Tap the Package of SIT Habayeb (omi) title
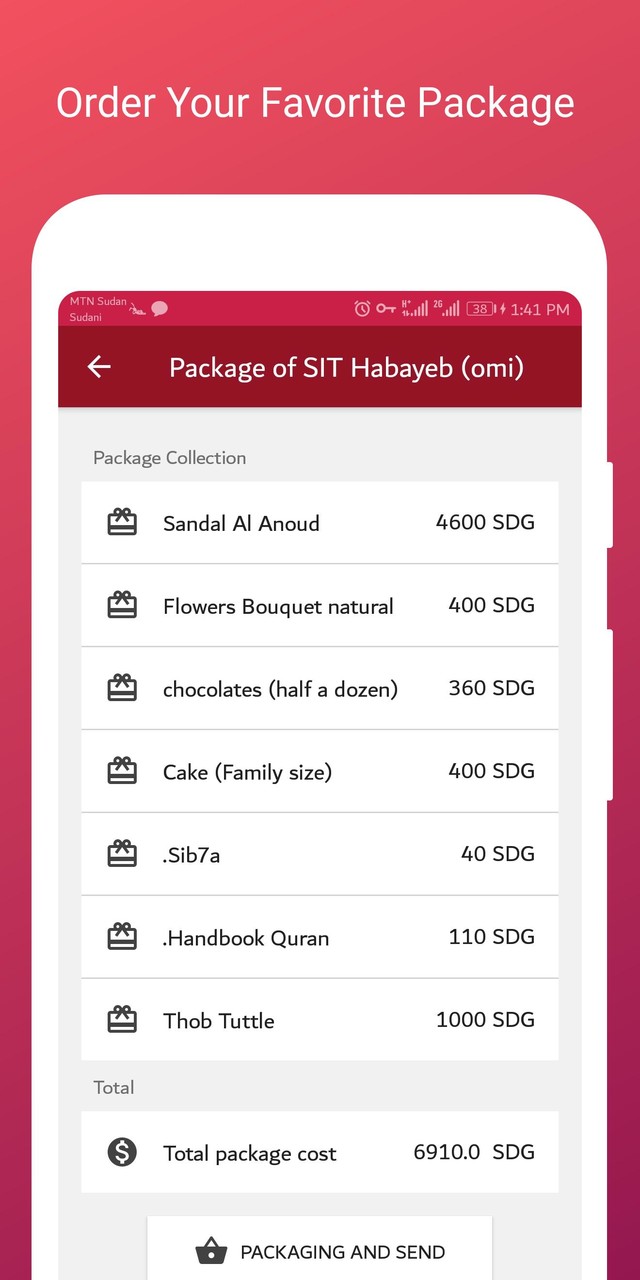The width and height of the screenshot is (640, 1280). click(347, 367)
